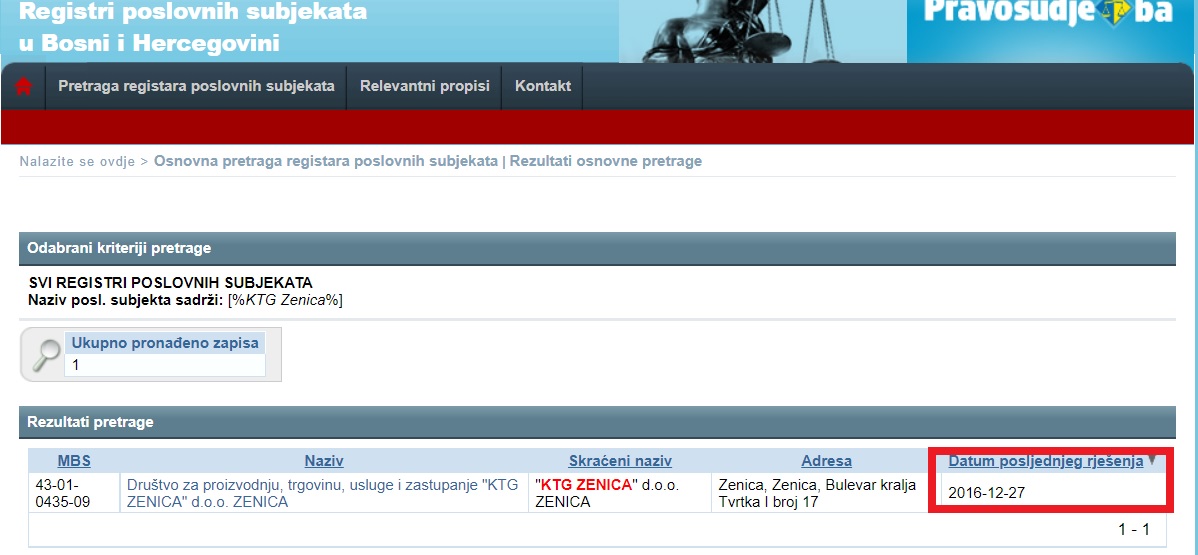Viewport: 1198px width, 555px height.
Task: Open the Relevantni propisi menu item
Action: point(425,86)
